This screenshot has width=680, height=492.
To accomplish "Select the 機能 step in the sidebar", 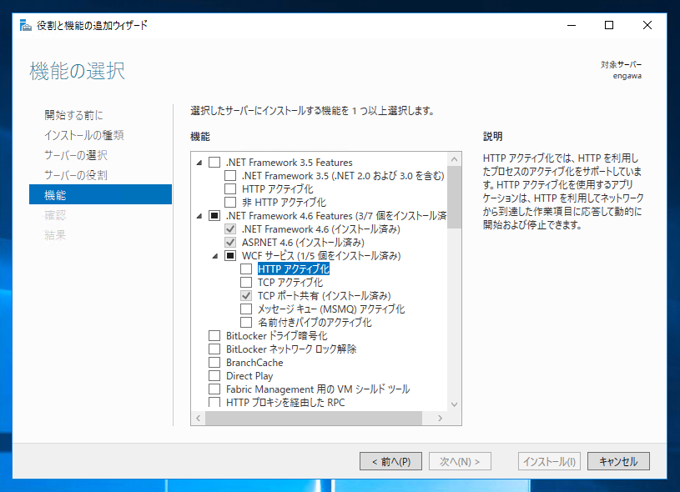I will tap(100, 194).
